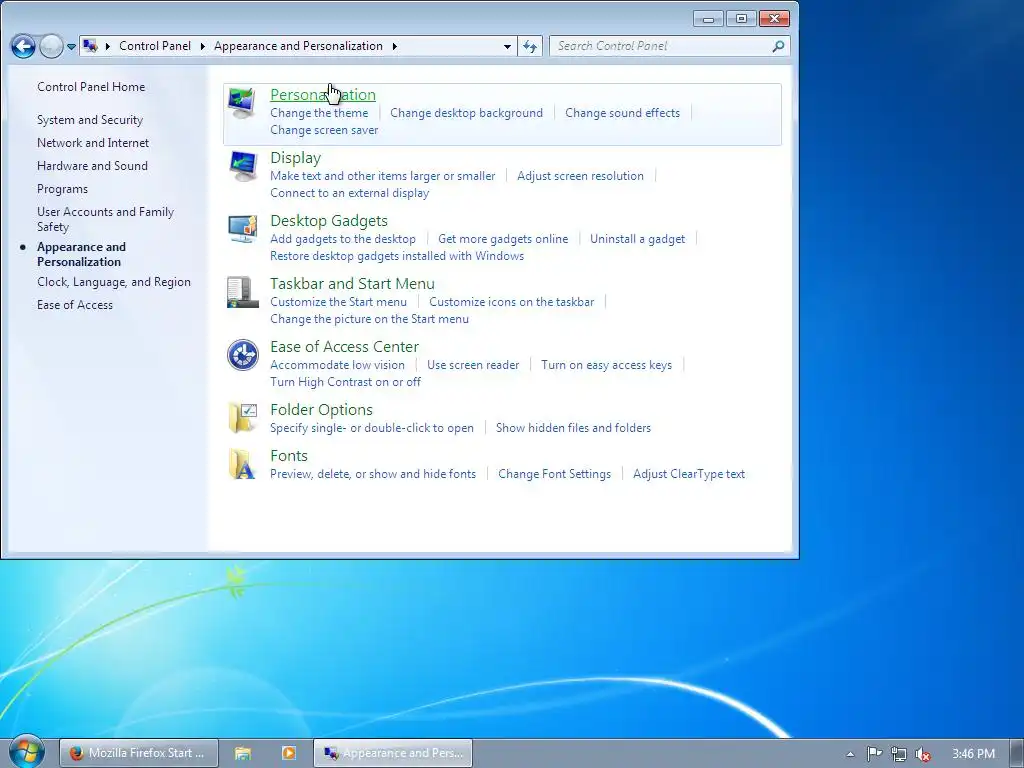Open the Windows Start orb

pyautogui.click(x=26, y=752)
